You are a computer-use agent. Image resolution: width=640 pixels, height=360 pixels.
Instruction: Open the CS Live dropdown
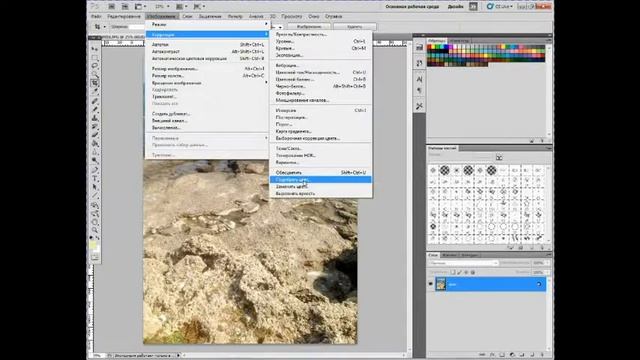500,7
